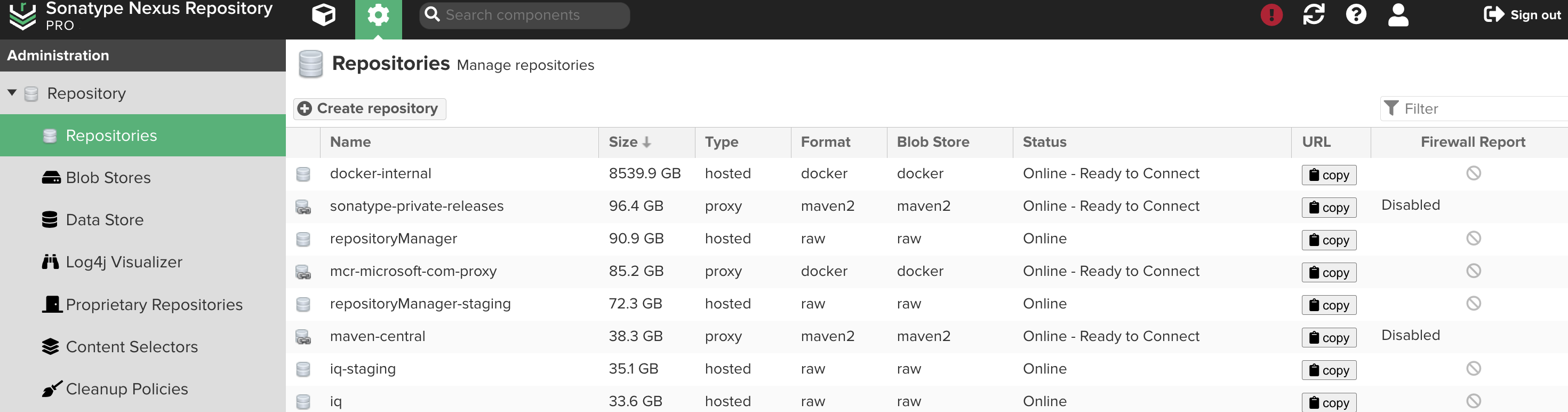Copy URL for sonatype-private-releases
Screen dimensions: 1568x412
[x=1329, y=207]
